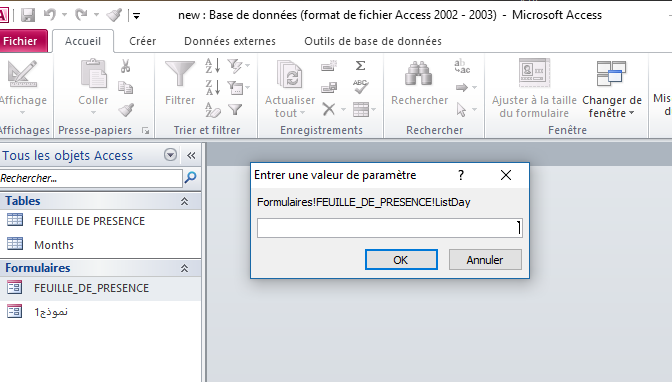Screen dimensions: 672x382
Task: Click the Actualiser tout refresh icon
Action: [290, 75]
